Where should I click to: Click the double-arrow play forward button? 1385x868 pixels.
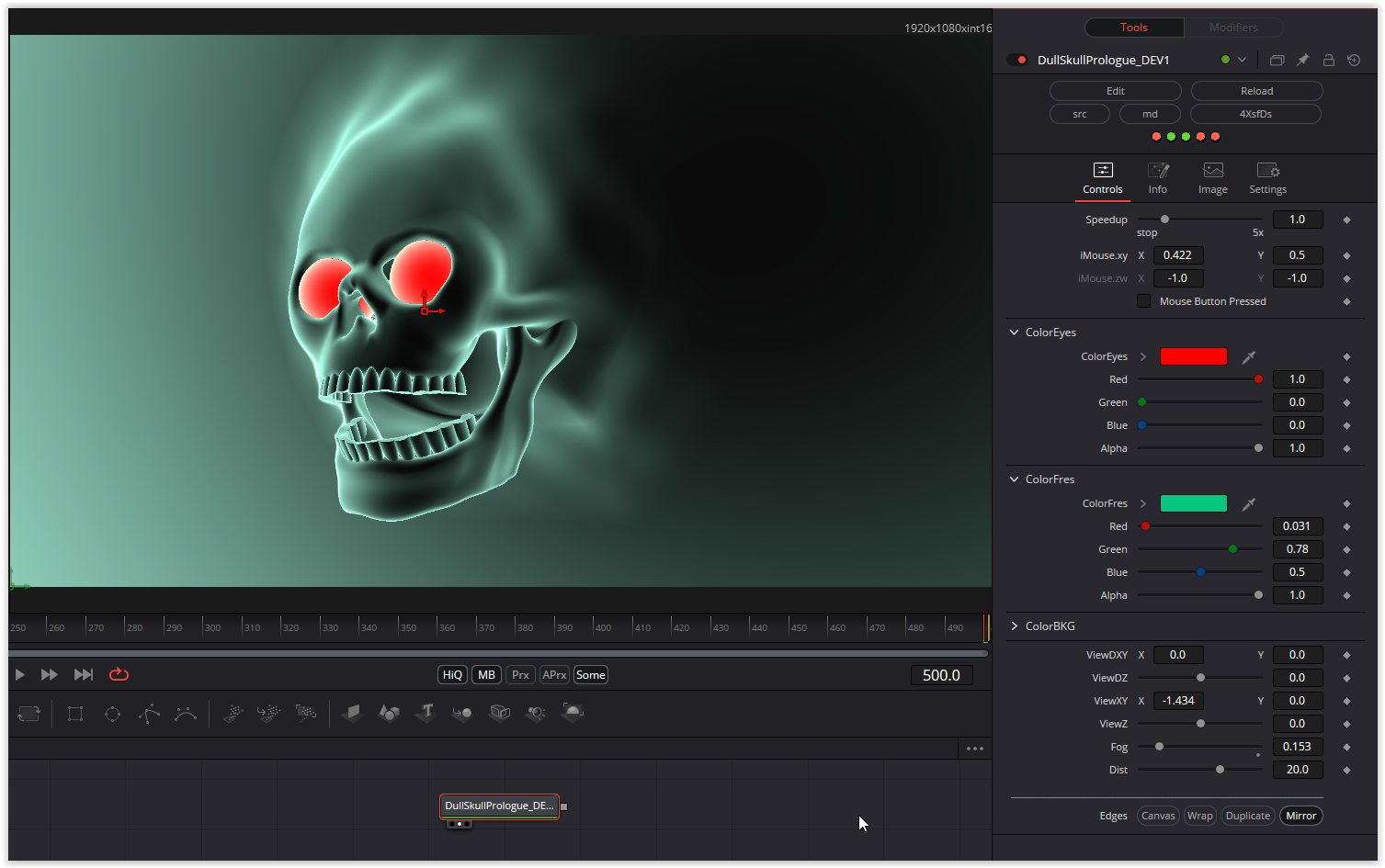[x=50, y=675]
